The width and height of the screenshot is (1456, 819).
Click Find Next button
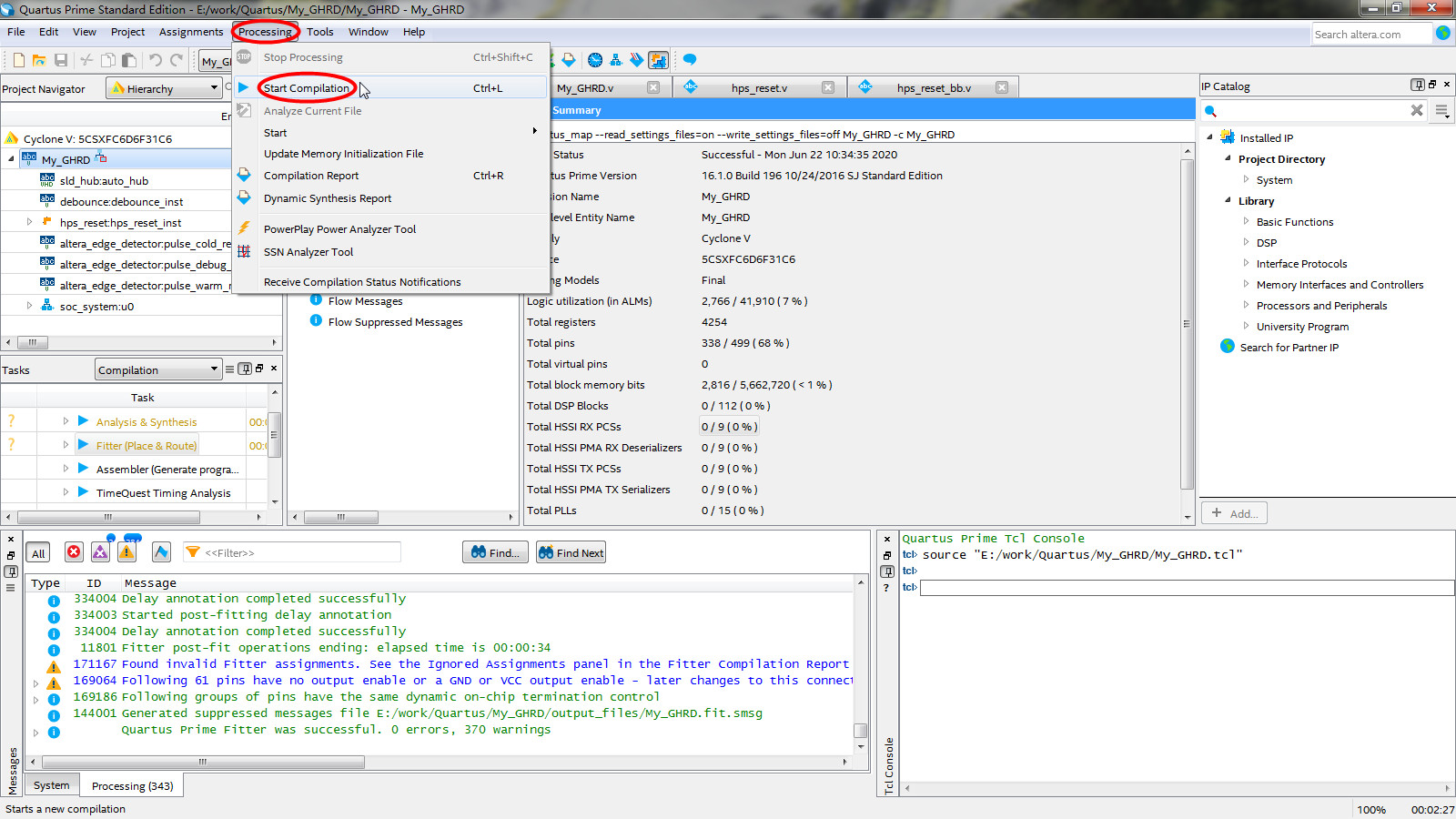tap(571, 552)
